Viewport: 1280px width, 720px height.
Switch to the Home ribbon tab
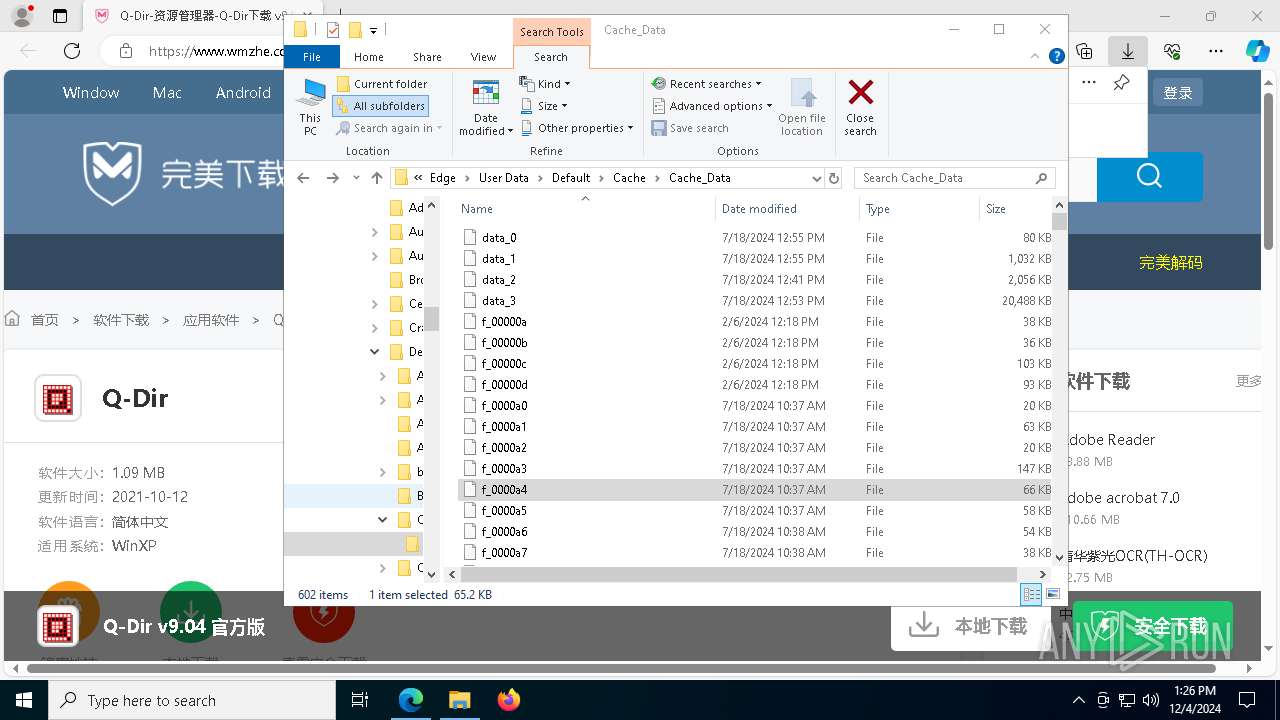(368, 57)
